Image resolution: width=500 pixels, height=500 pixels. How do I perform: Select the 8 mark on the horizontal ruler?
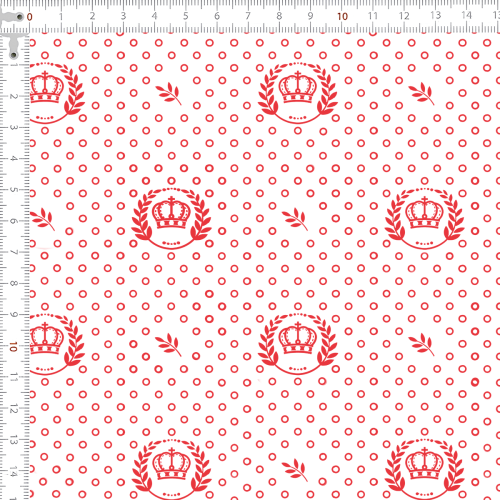click(279, 16)
